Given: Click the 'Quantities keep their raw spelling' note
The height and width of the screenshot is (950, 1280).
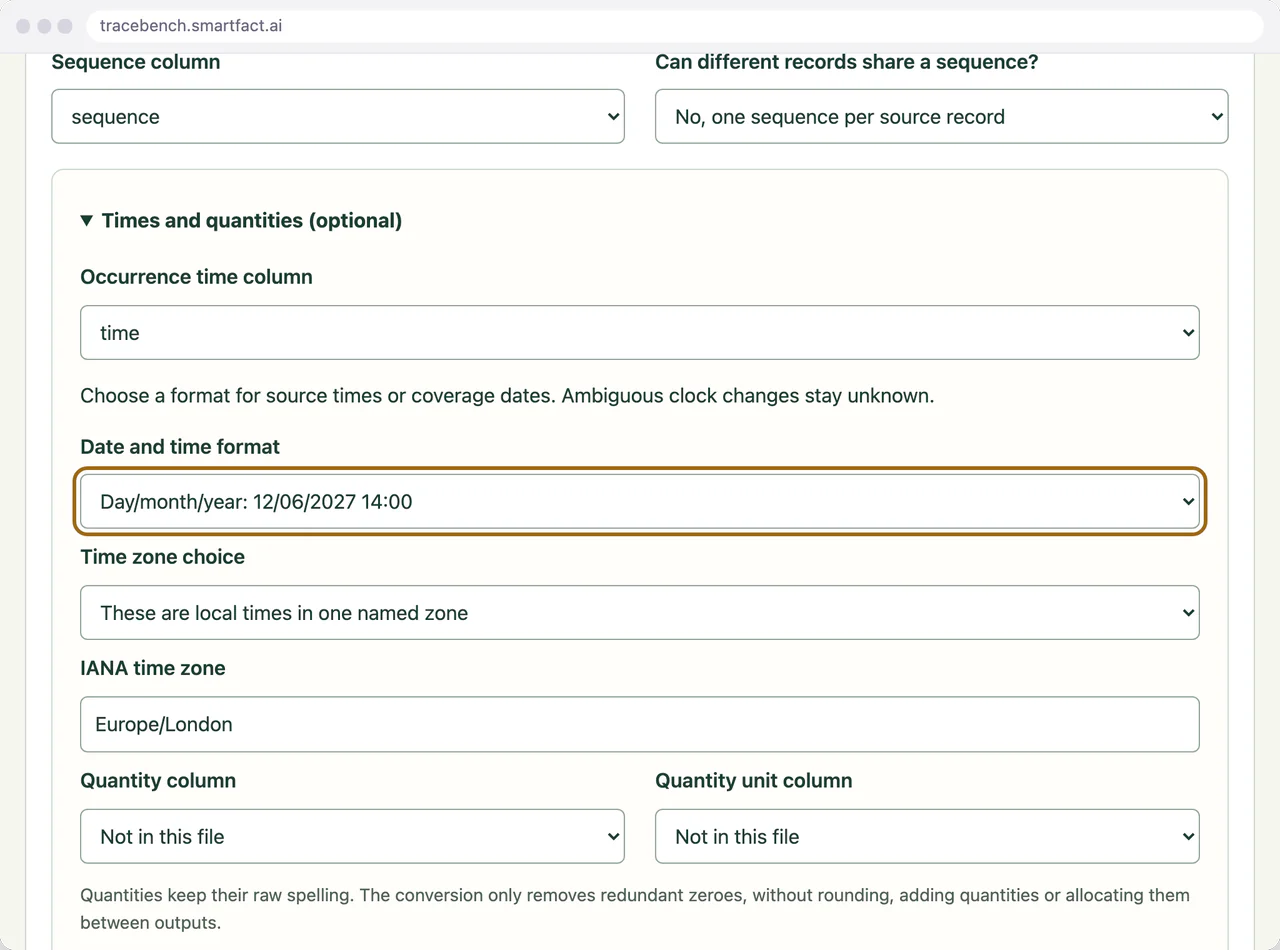Looking at the screenshot, I should (x=635, y=908).
